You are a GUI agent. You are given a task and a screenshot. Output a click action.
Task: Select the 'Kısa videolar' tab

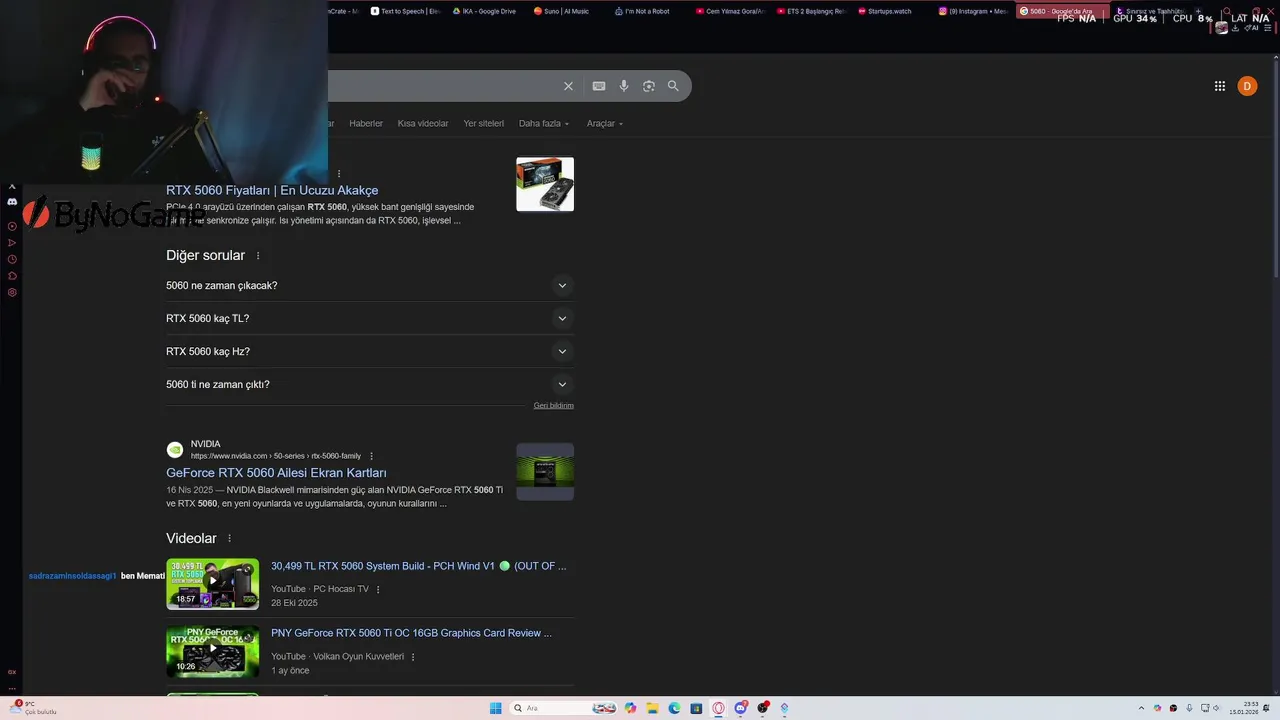click(x=423, y=123)
